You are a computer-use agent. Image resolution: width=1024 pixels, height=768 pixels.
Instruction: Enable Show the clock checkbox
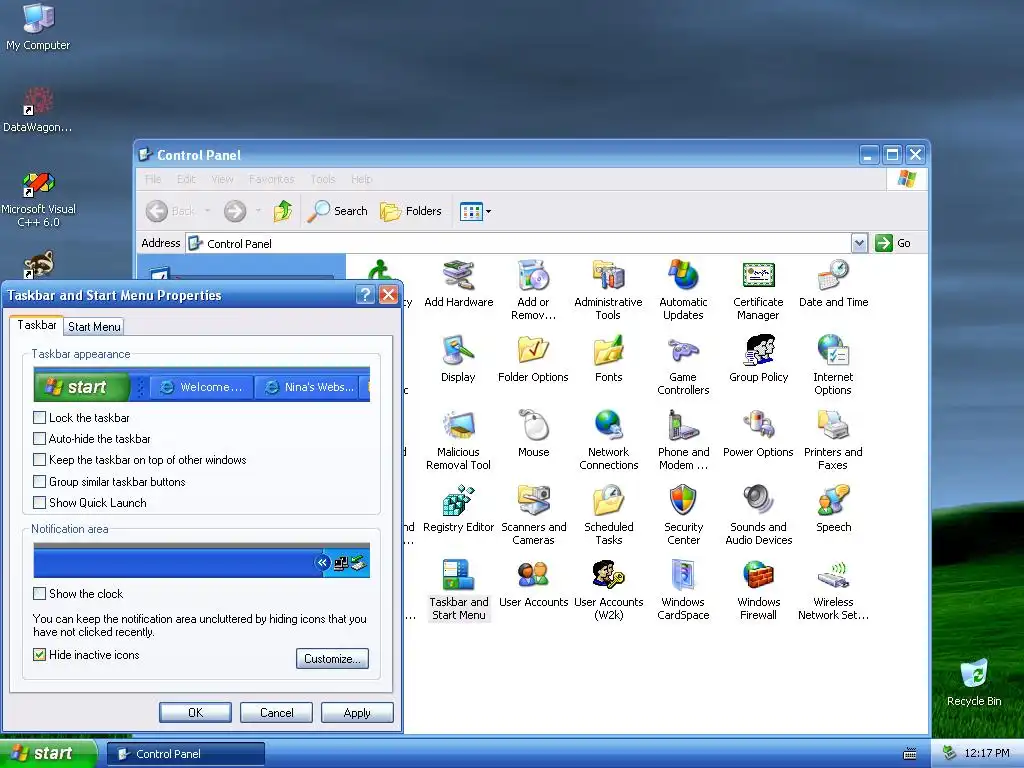click(40, 594)
